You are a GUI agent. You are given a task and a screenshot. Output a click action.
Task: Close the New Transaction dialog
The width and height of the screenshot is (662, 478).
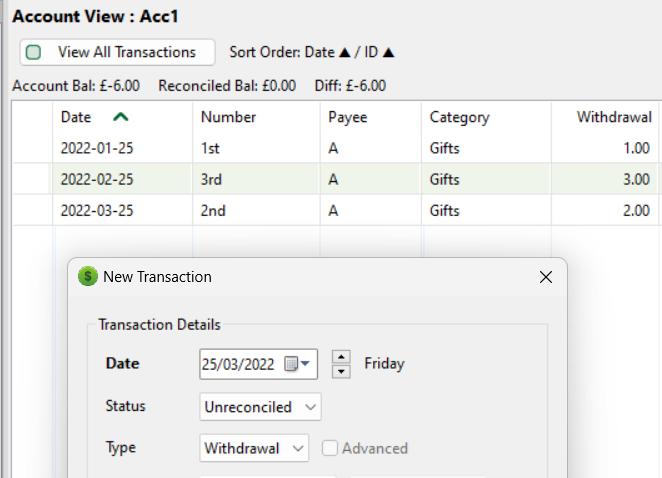[x=545, y=277]
